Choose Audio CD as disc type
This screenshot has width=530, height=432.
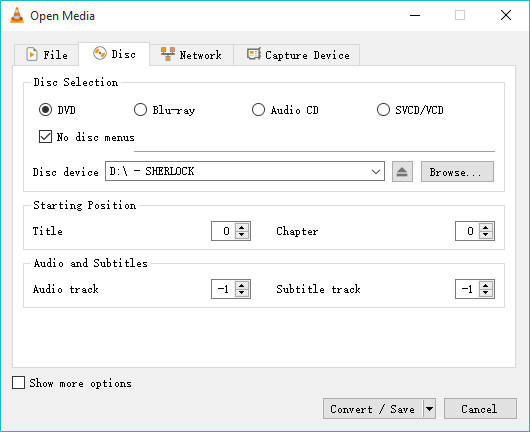(258, 110)
